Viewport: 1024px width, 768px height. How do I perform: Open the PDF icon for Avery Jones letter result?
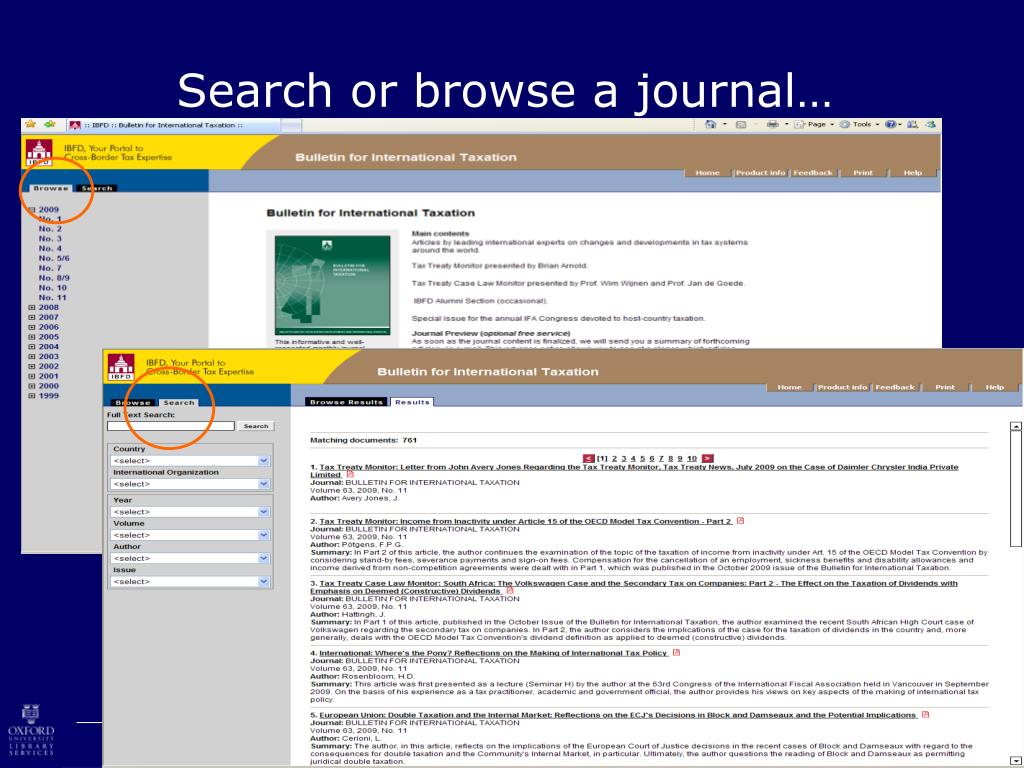point(350,475)
